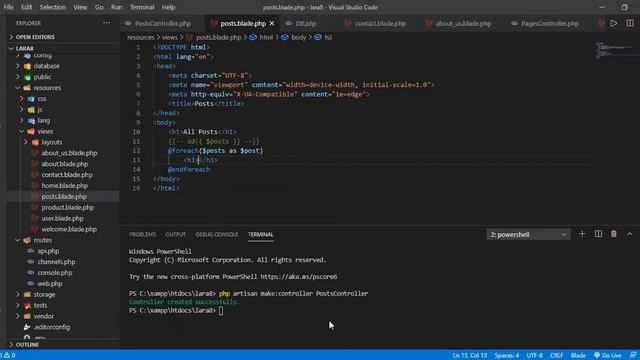The image size is (640, 360).
Task: Open the Go menu
Action: point(99,7)
